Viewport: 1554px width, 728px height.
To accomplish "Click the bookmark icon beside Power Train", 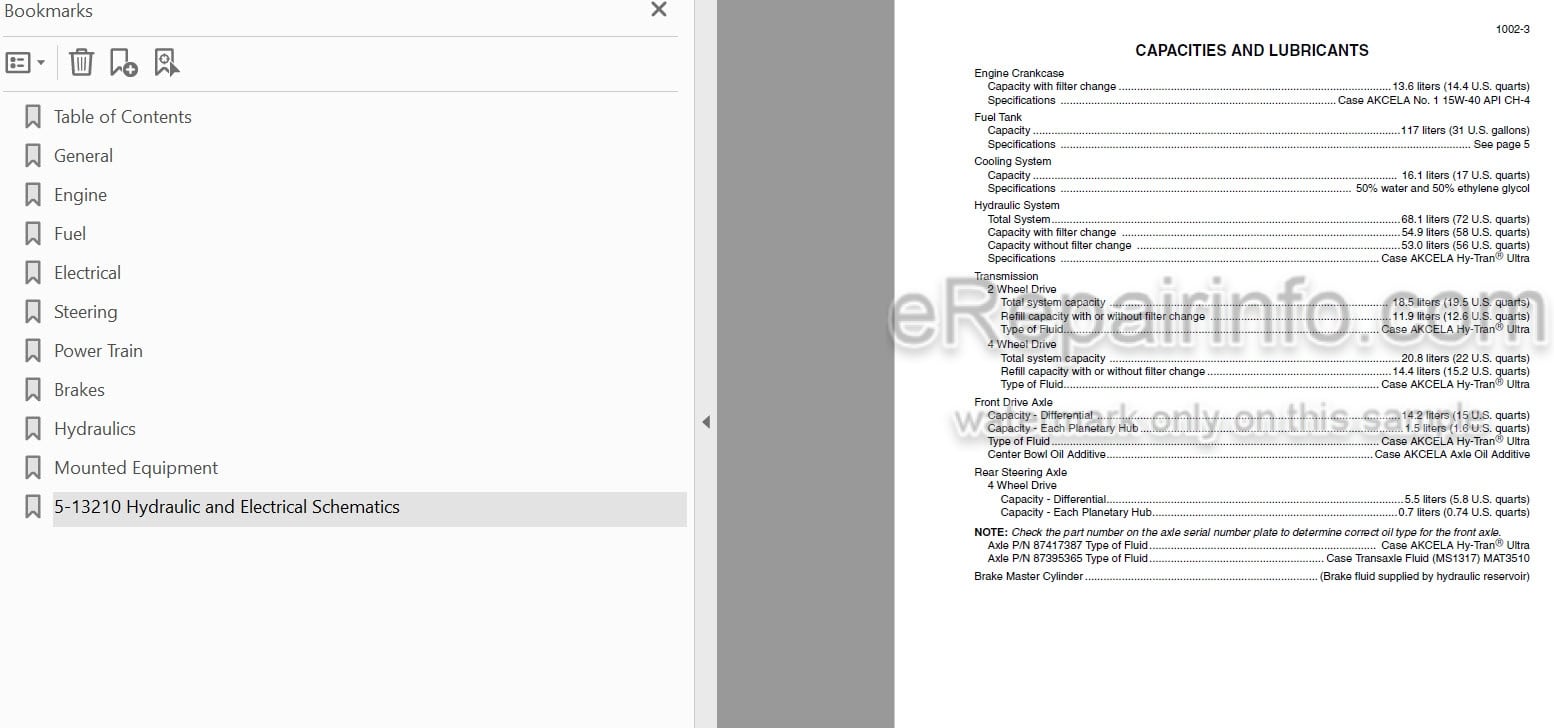I will pyautogui.click(x=32, y=351).
